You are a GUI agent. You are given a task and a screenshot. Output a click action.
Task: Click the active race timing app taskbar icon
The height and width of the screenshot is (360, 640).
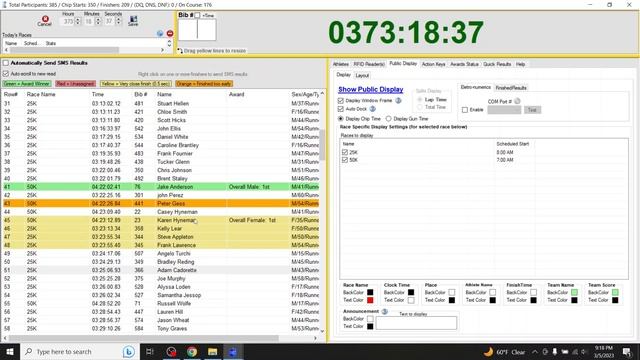coord(233,351)
